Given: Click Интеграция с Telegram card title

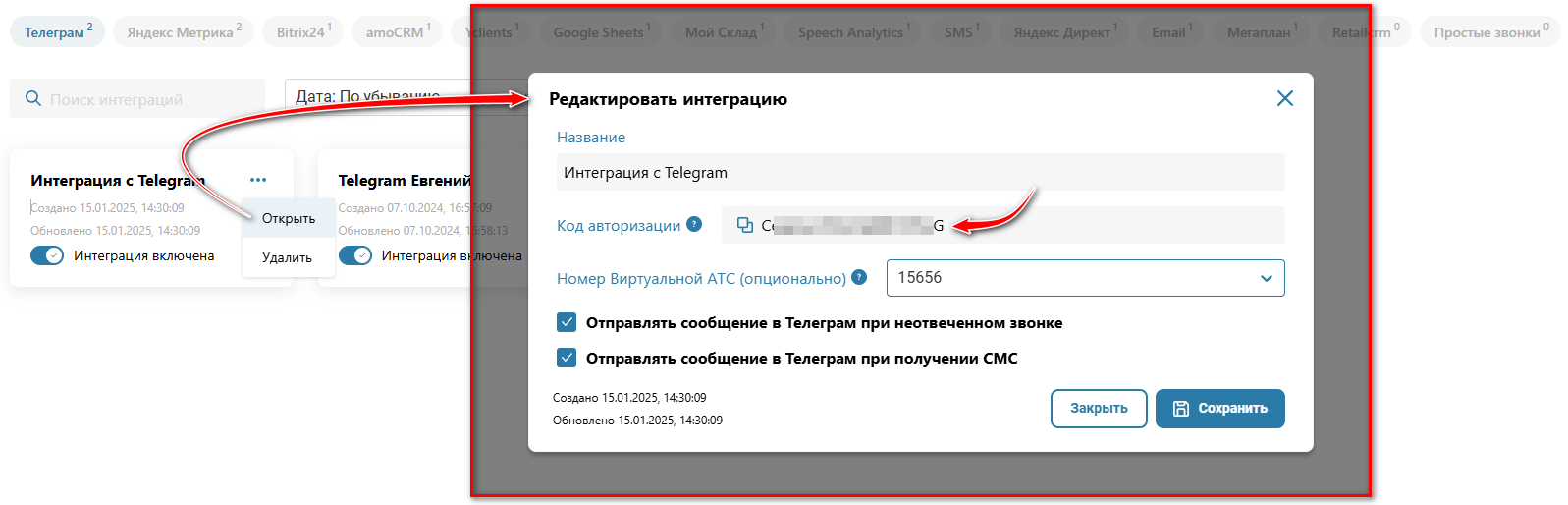Looking at the screenshot, I should point(118,180).
